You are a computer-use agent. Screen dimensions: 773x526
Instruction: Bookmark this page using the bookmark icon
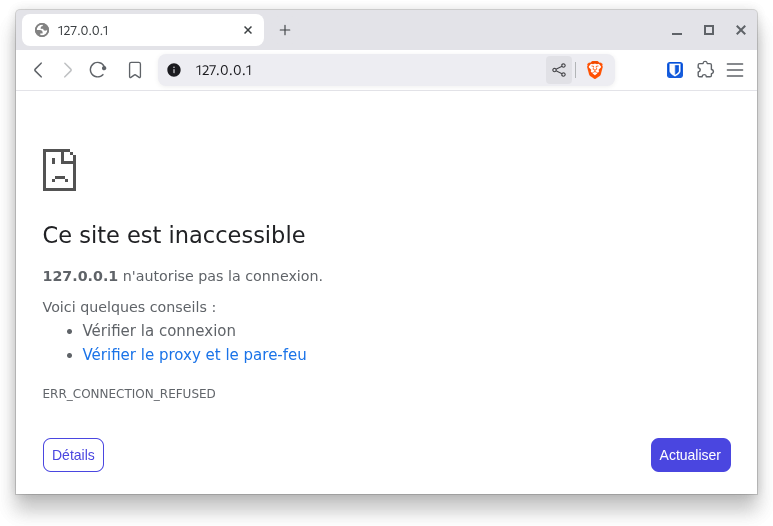click(135, 70)
